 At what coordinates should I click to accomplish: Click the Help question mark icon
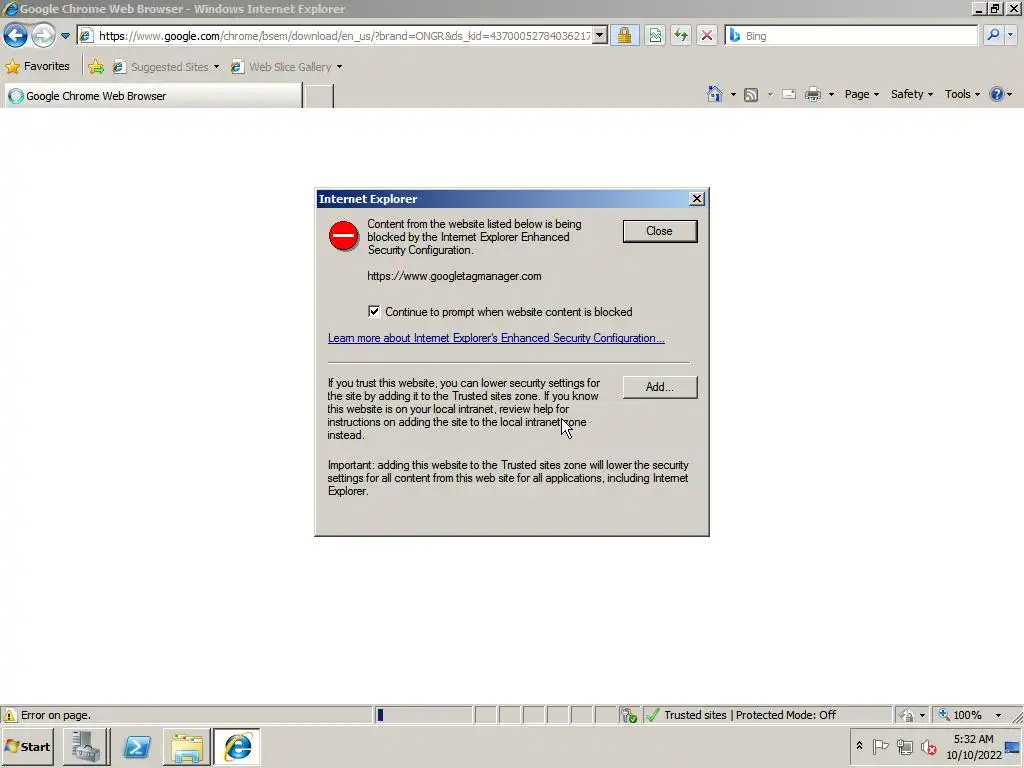997,94
